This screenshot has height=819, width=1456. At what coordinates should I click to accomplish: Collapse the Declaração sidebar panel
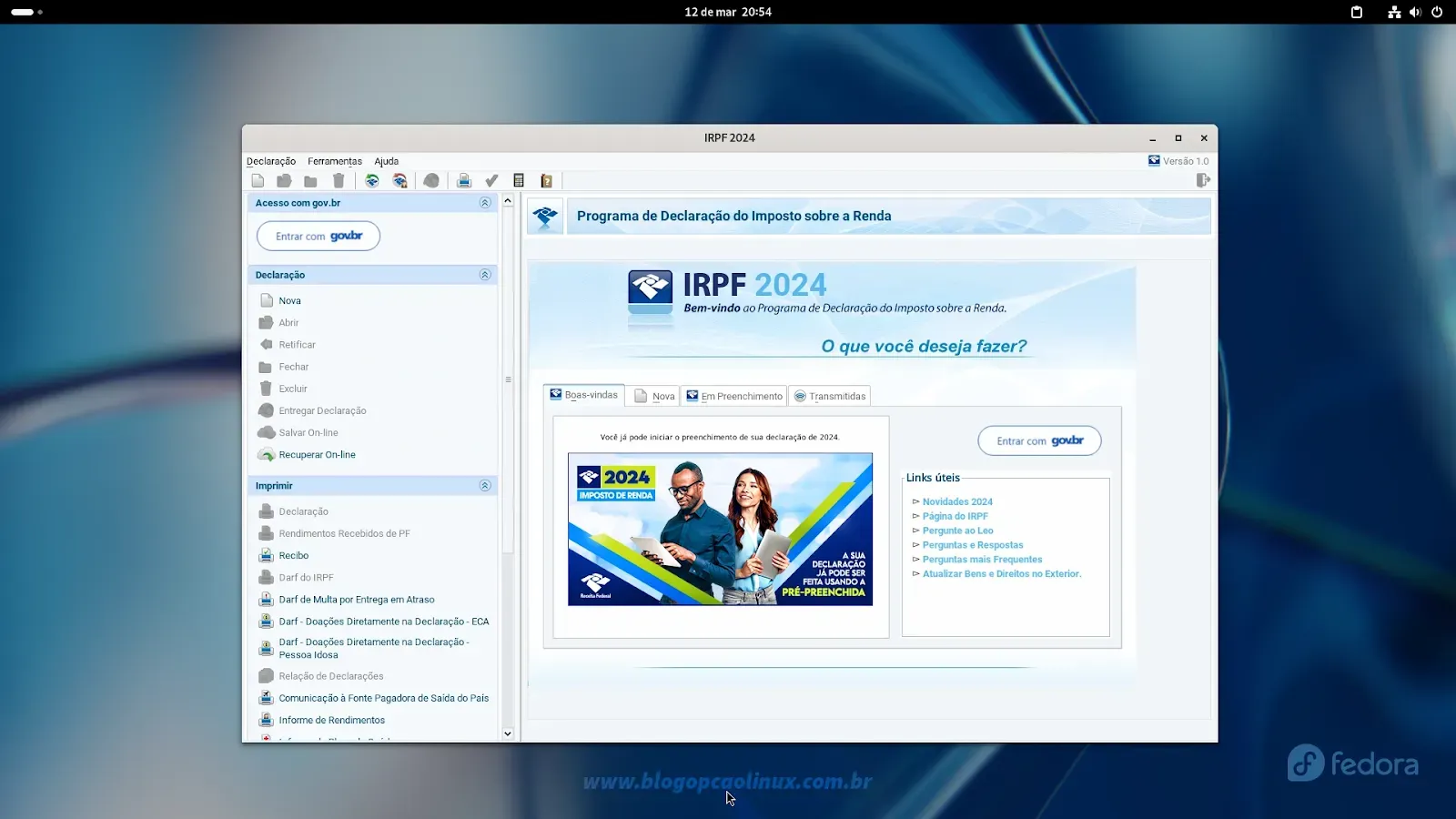tap(485, 275)
